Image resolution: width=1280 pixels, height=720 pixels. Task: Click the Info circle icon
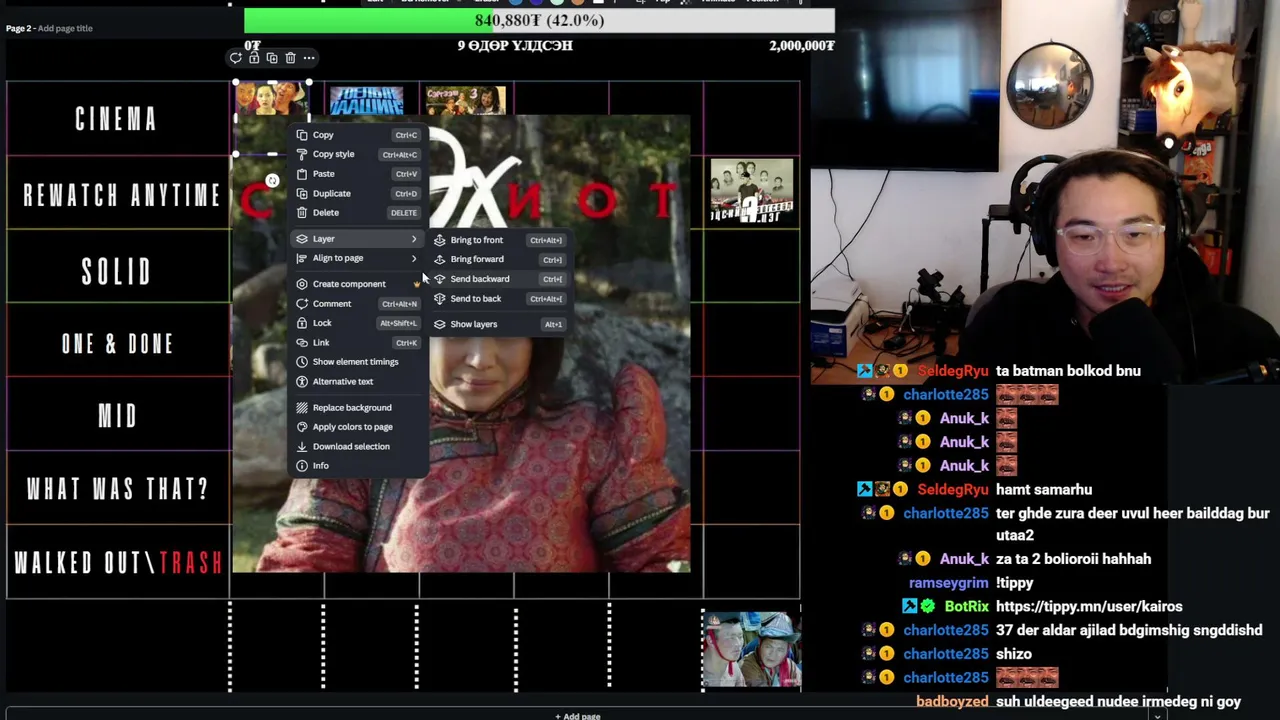pyautogui.click(x=302, y=466)
